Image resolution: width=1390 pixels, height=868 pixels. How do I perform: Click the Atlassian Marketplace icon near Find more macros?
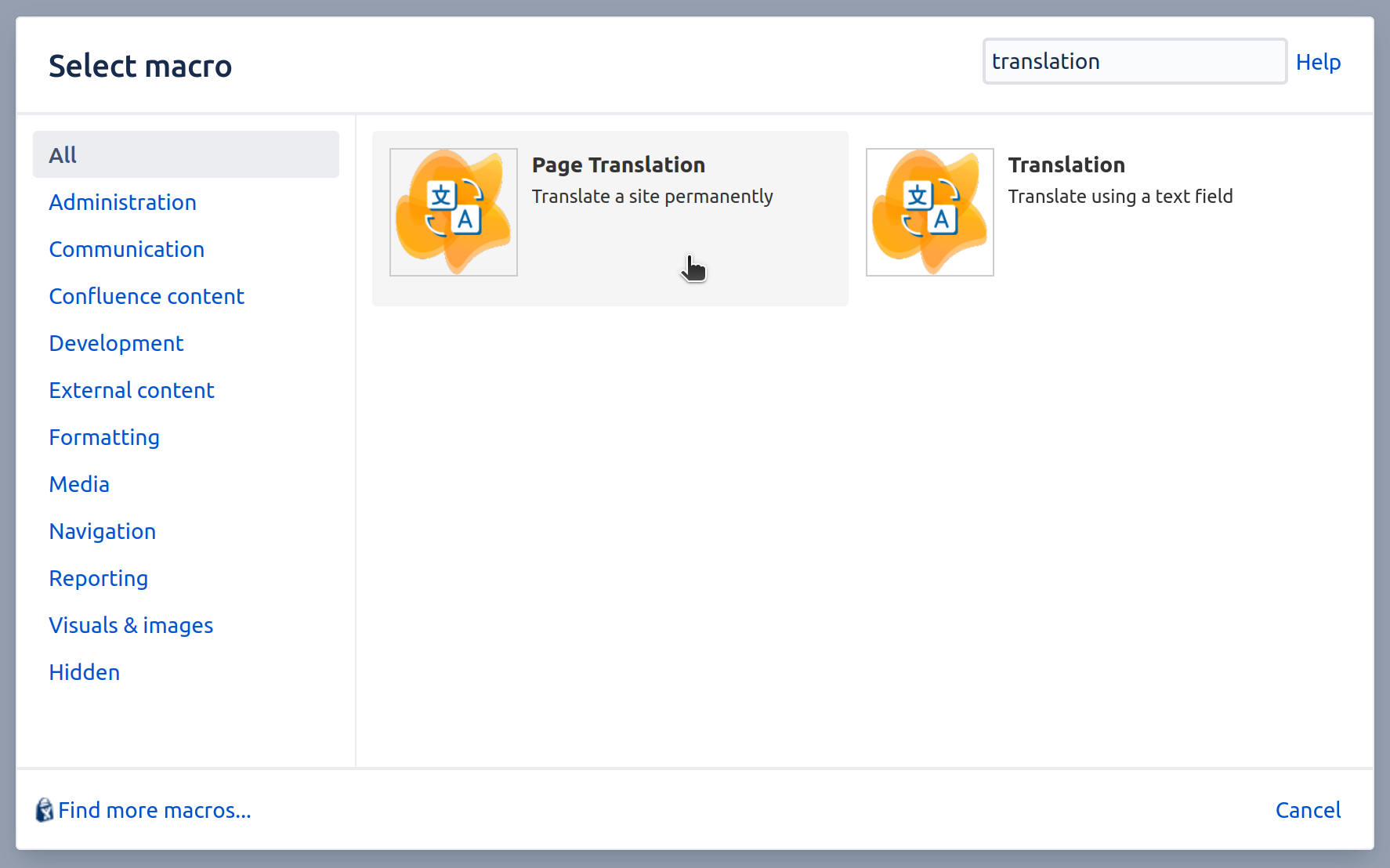pos(43,810)
